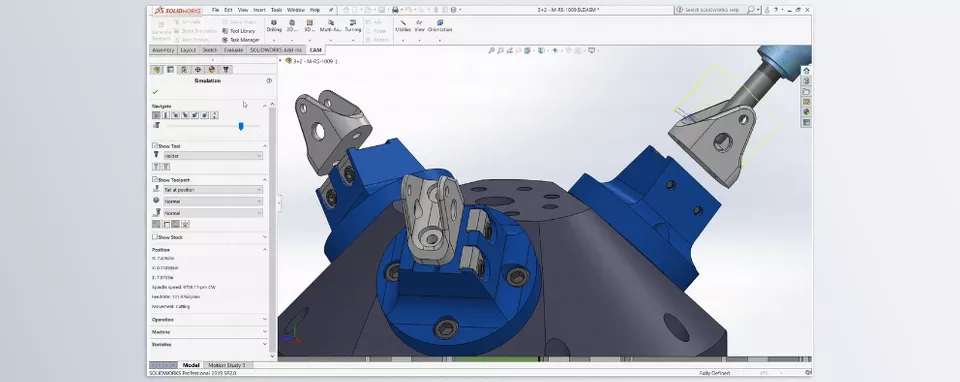Adjust the simulation speed slider handle
Screen dimensions: 960x382
[241, 126]
